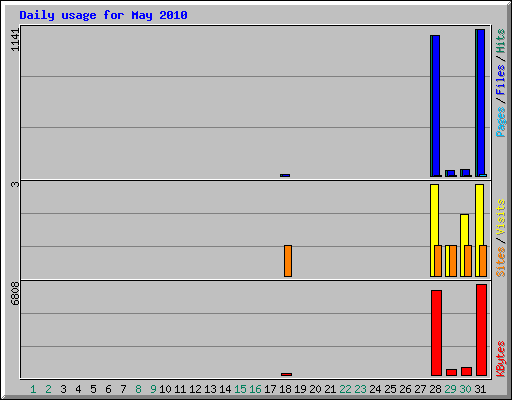Image resolution: width=512 pixels, height=400 pixels.
Task: Click day 9 on the x-axis
Action: click(x=153, y=389)
